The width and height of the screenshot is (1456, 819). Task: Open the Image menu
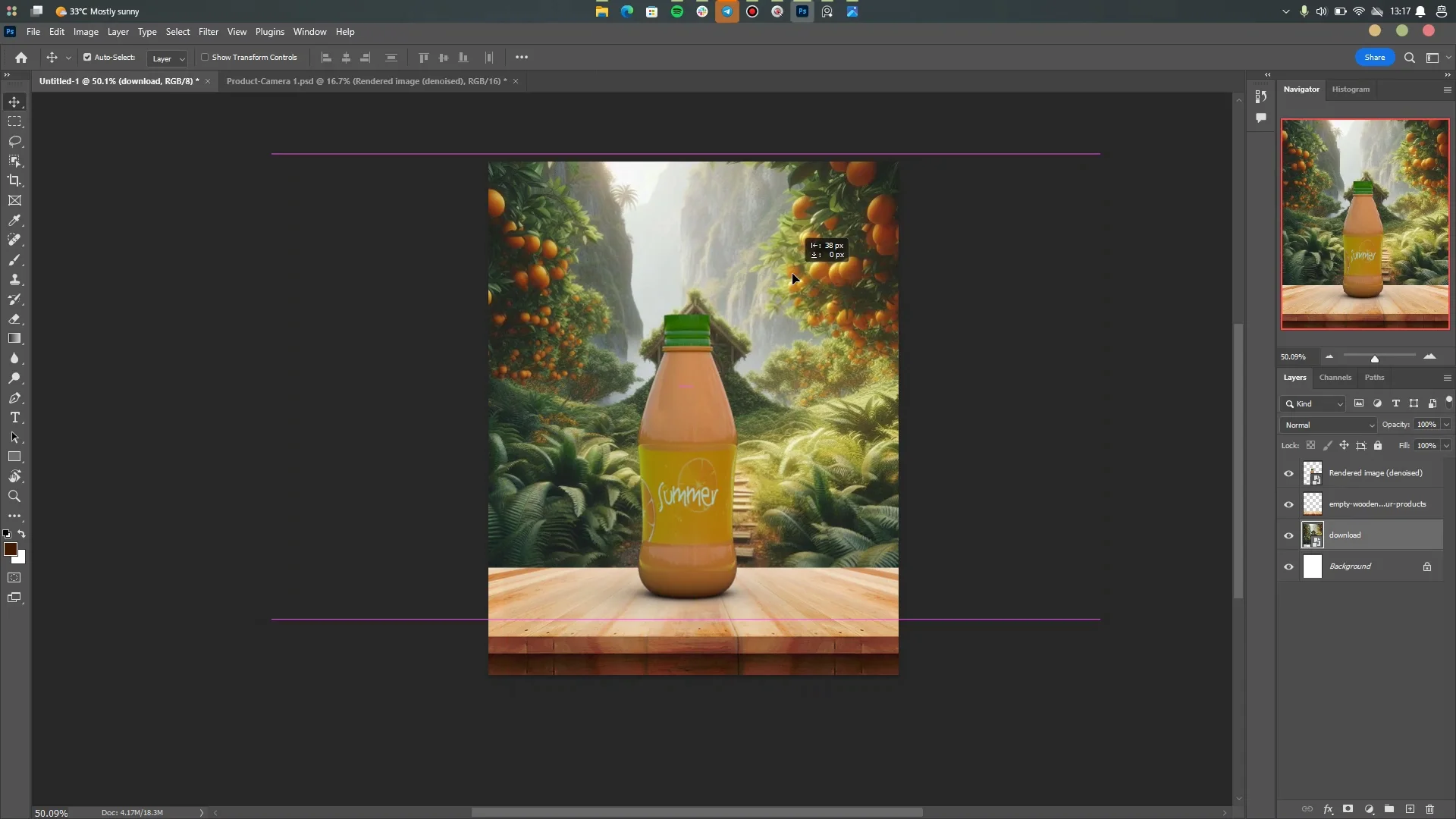[x=86, y=32]
